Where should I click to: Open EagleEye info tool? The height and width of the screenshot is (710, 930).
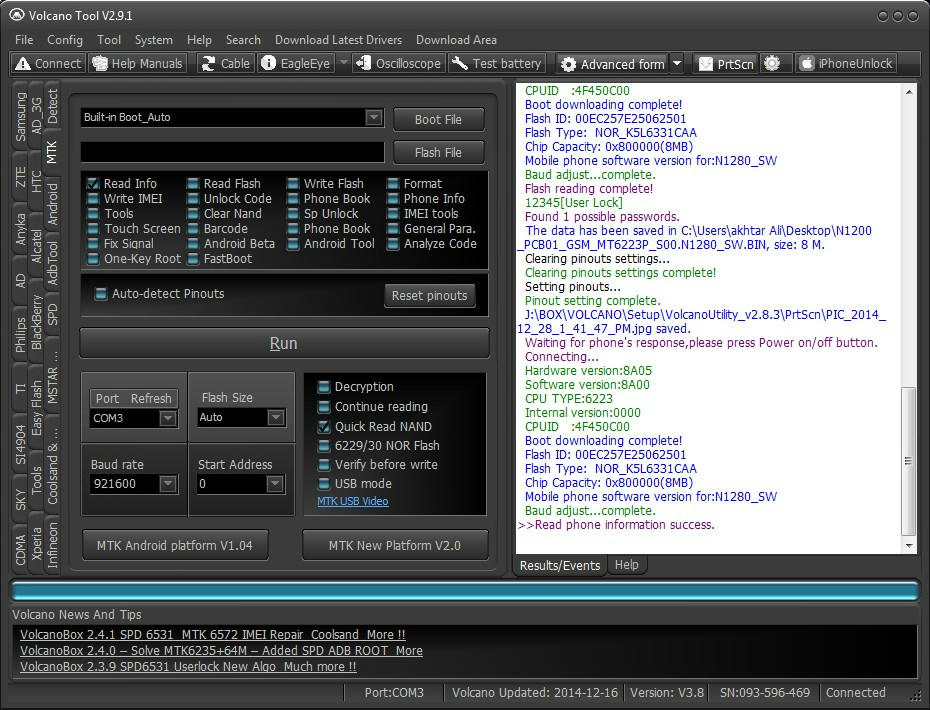point(296,63)
